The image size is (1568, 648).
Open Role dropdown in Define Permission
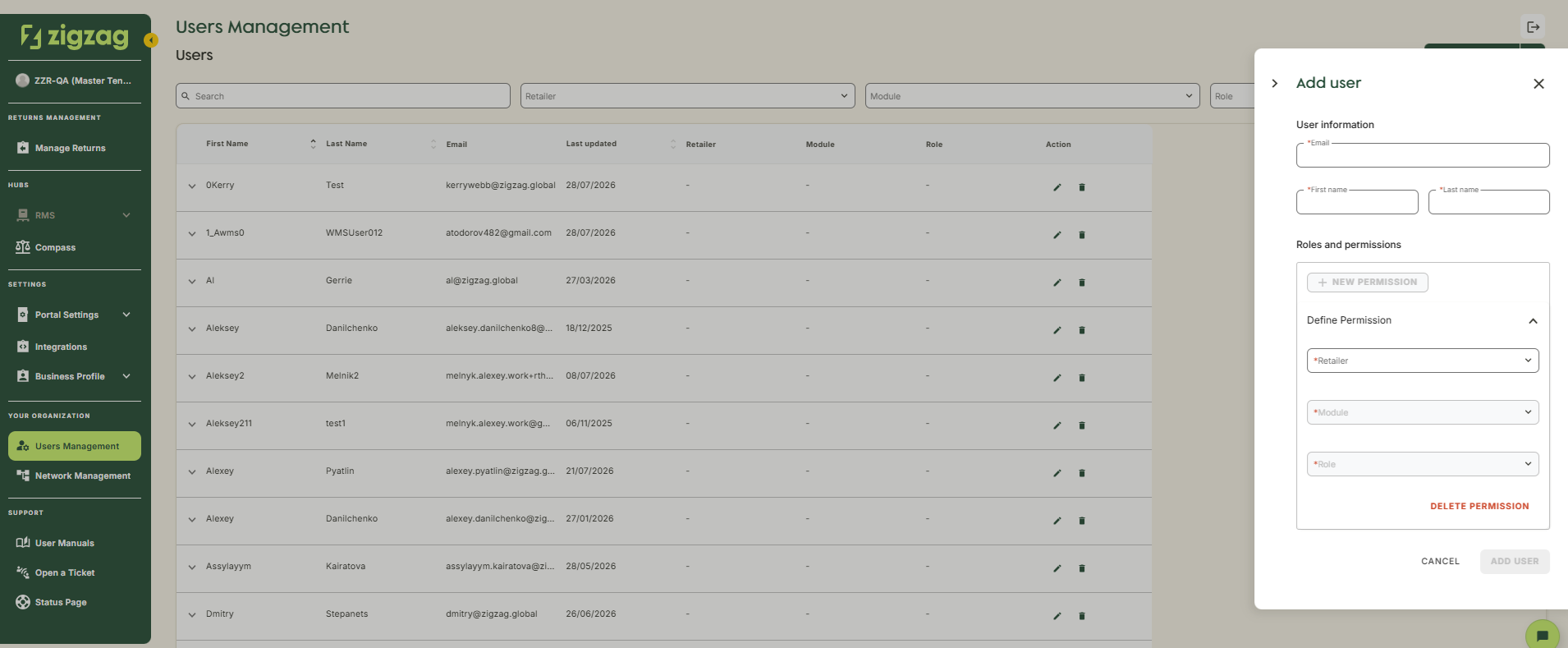pyautogui.click(x=1423, y=464)
